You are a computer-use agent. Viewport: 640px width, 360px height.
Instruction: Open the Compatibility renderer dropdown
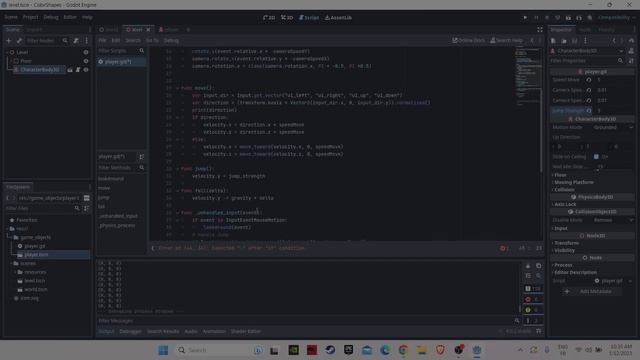tap(616, 18)
